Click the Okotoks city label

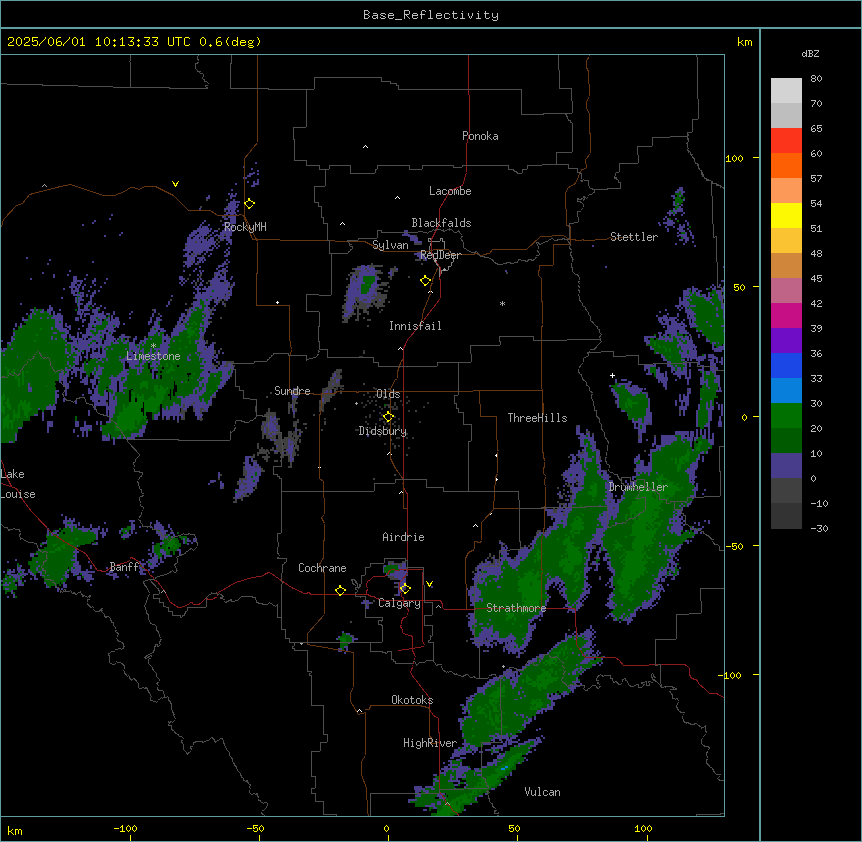point(412,700)
